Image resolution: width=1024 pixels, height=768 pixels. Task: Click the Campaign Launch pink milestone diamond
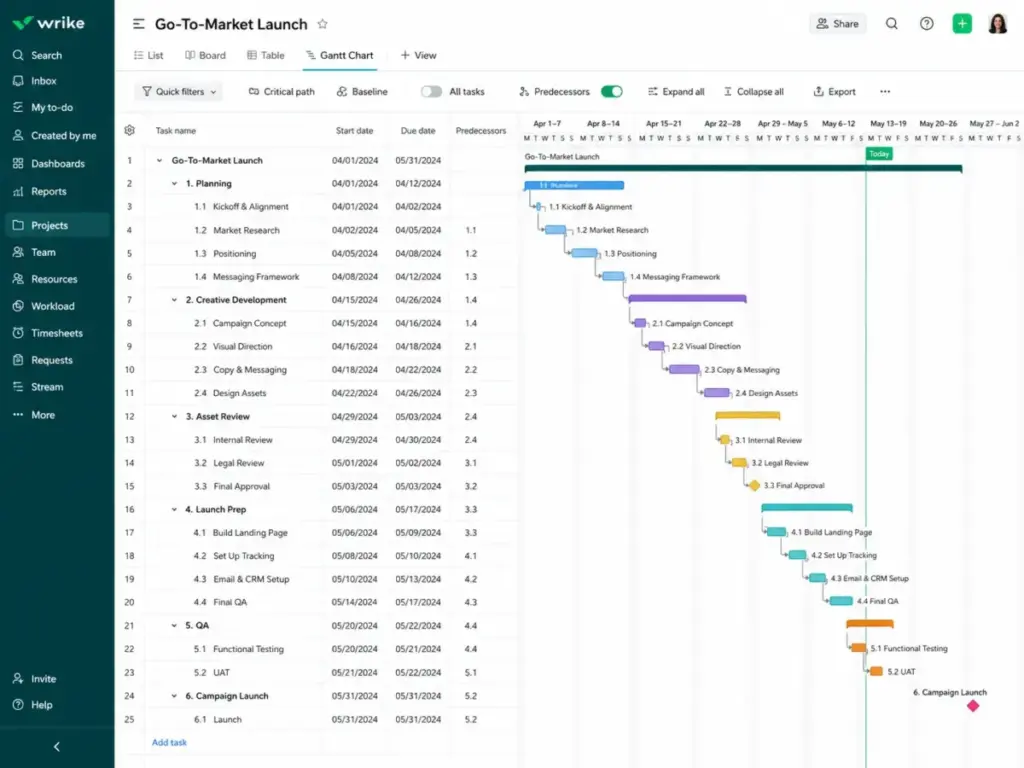click(x=973, y=706)
